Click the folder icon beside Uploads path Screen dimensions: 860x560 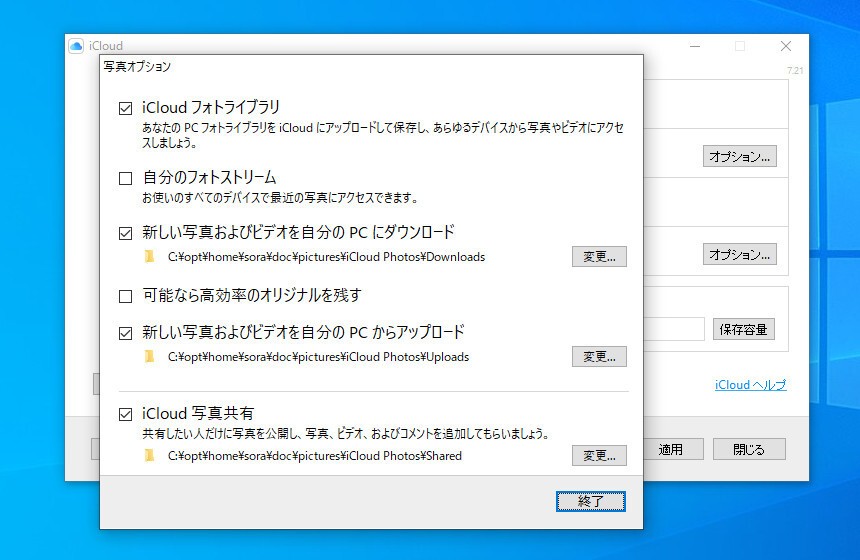149,357
